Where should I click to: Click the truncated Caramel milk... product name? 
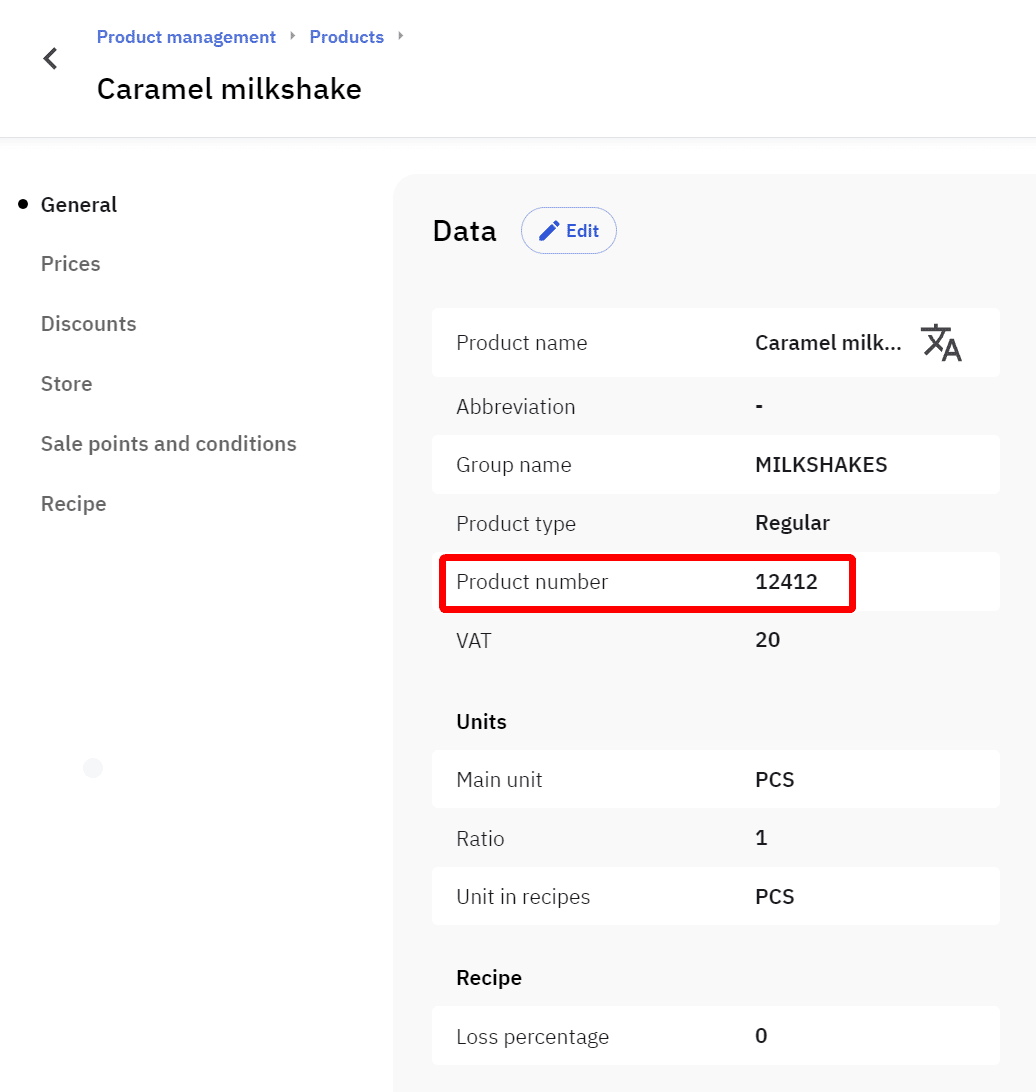click(x=828, y=343)
